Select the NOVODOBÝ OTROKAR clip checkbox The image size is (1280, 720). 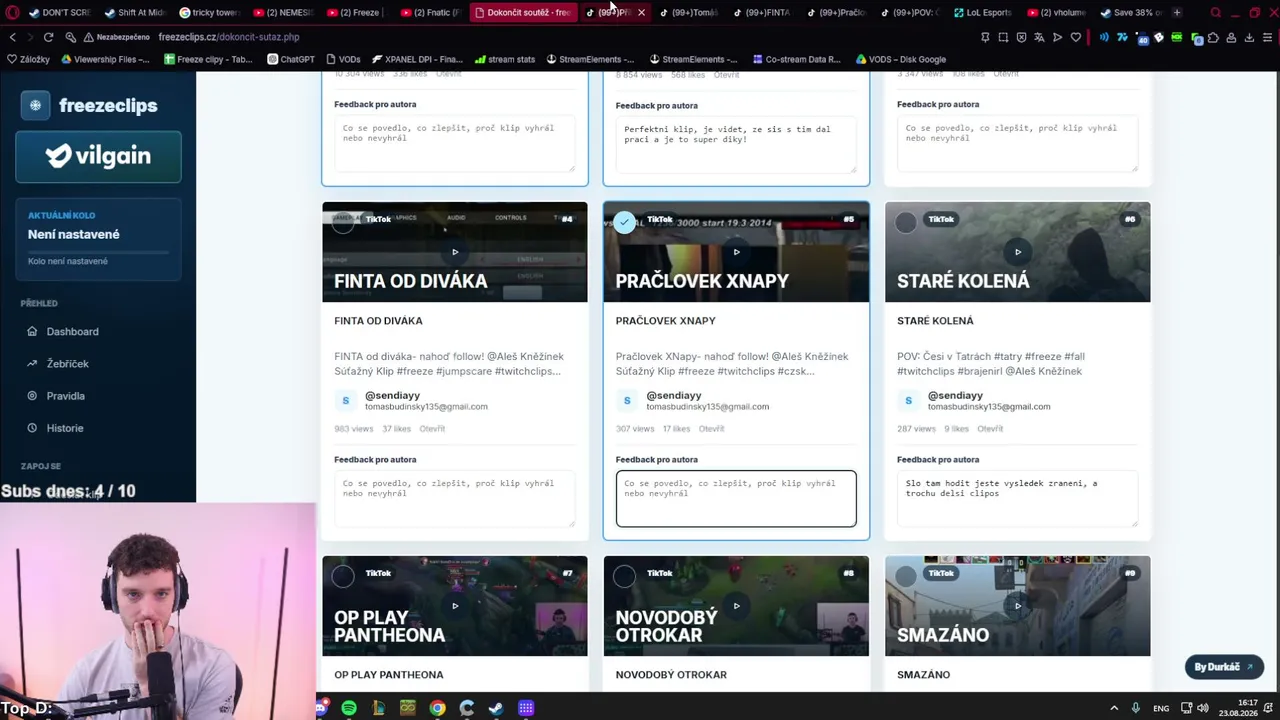pos(625,576)
